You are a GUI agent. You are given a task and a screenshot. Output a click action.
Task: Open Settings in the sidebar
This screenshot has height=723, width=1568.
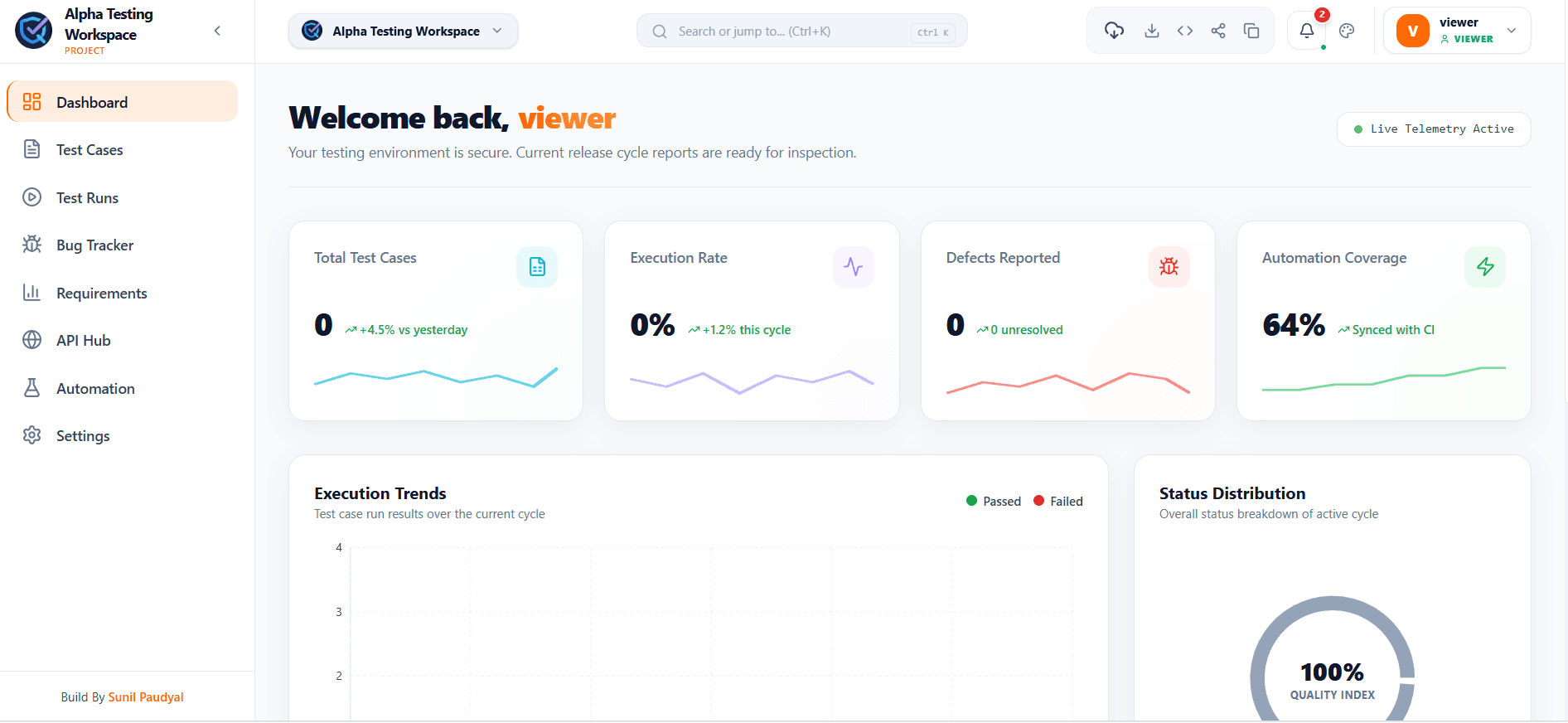(x=123, y=436)
